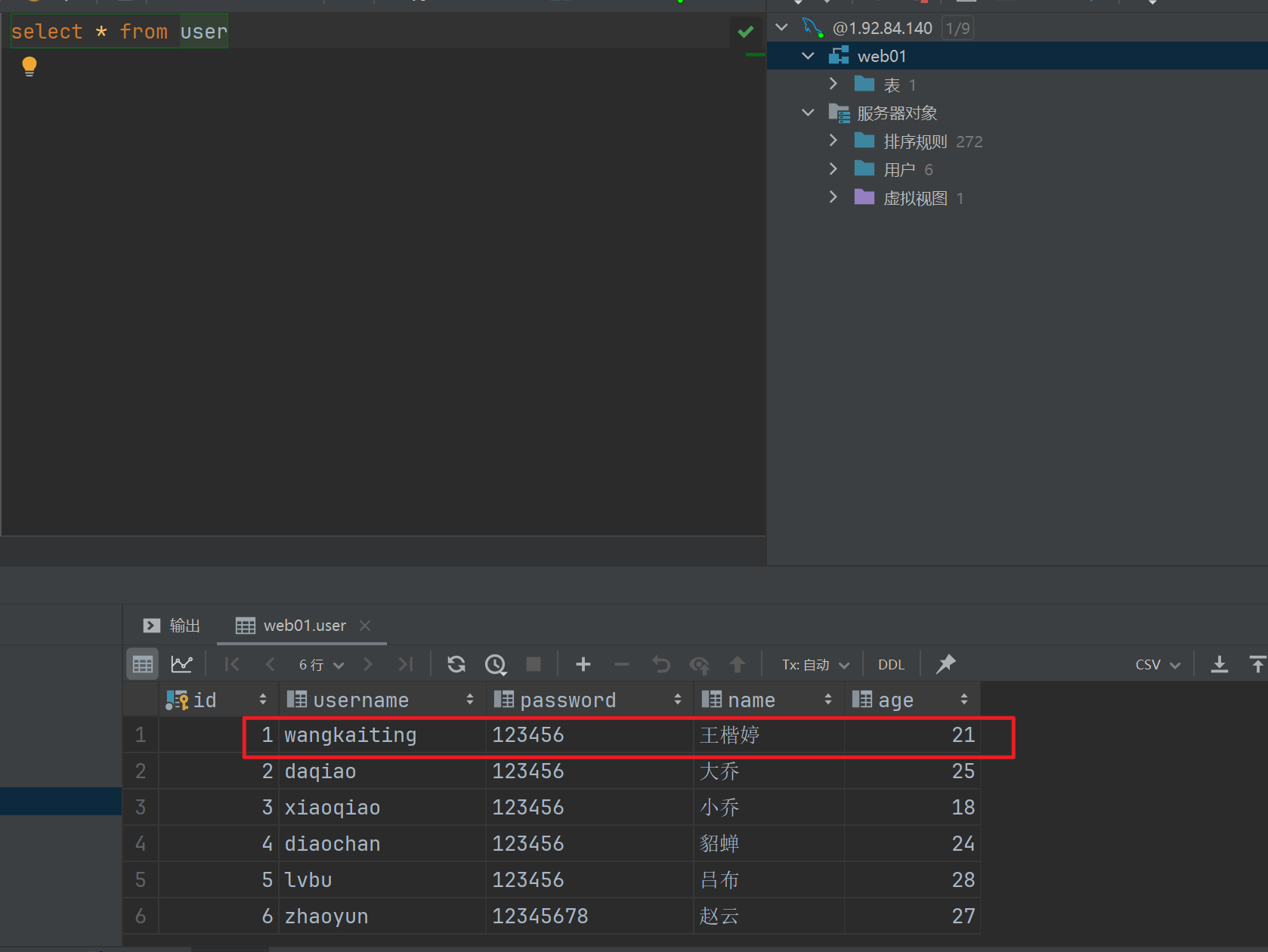
Task: Click the green inspection checkmark
Action: click(745, 32)
